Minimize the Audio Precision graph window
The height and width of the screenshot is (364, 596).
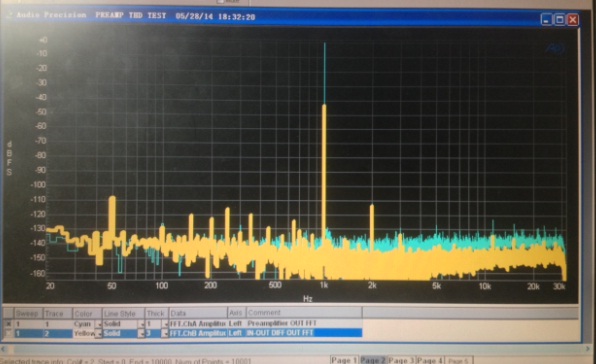(x=546, y=19)
